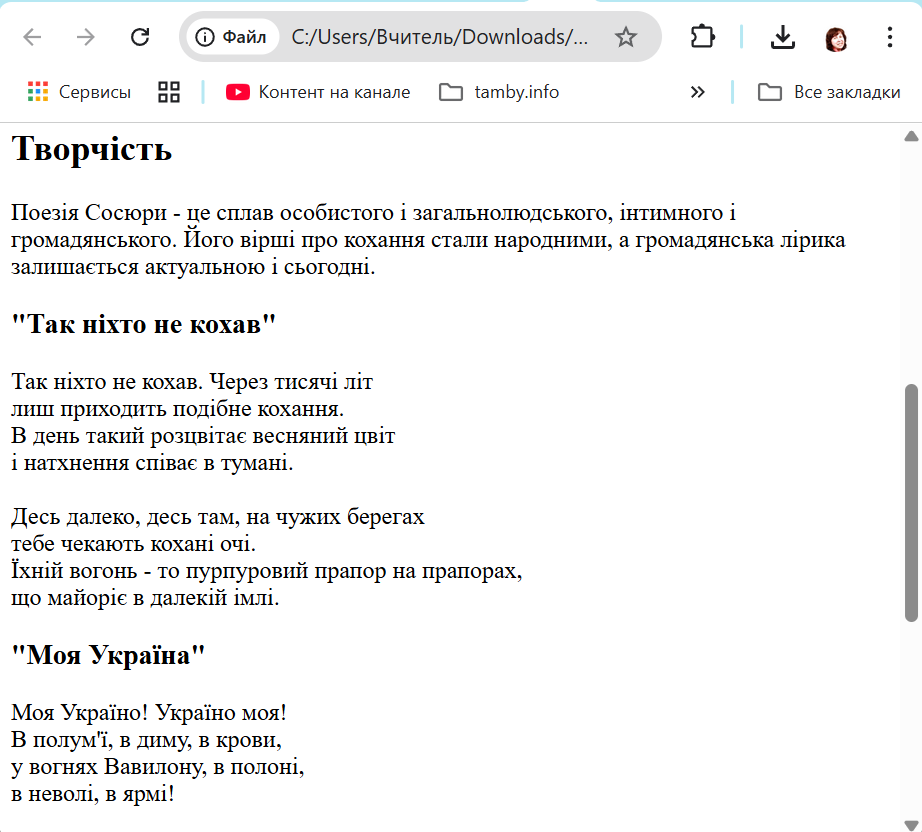Click the "Файл" site info chip
Viewport: 922px width, 832px height.
pyautogui.click(x=232, y=37)
